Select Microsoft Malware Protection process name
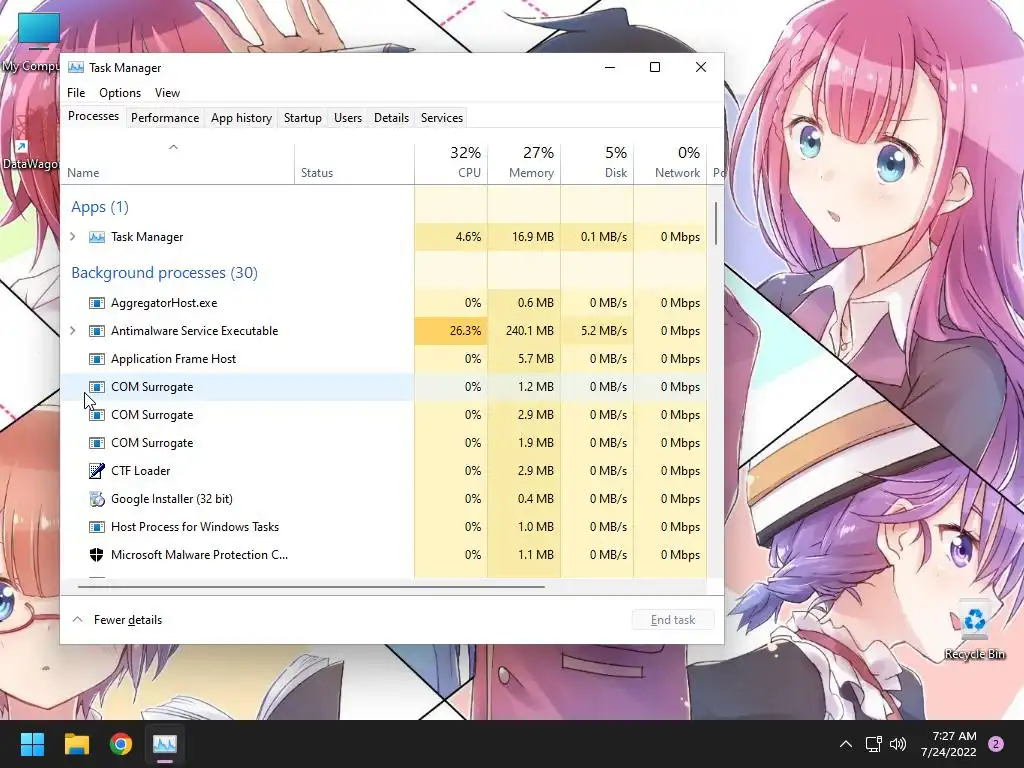Image resolution: width=1024 pixels, height=768 pixels. (199, 554)
